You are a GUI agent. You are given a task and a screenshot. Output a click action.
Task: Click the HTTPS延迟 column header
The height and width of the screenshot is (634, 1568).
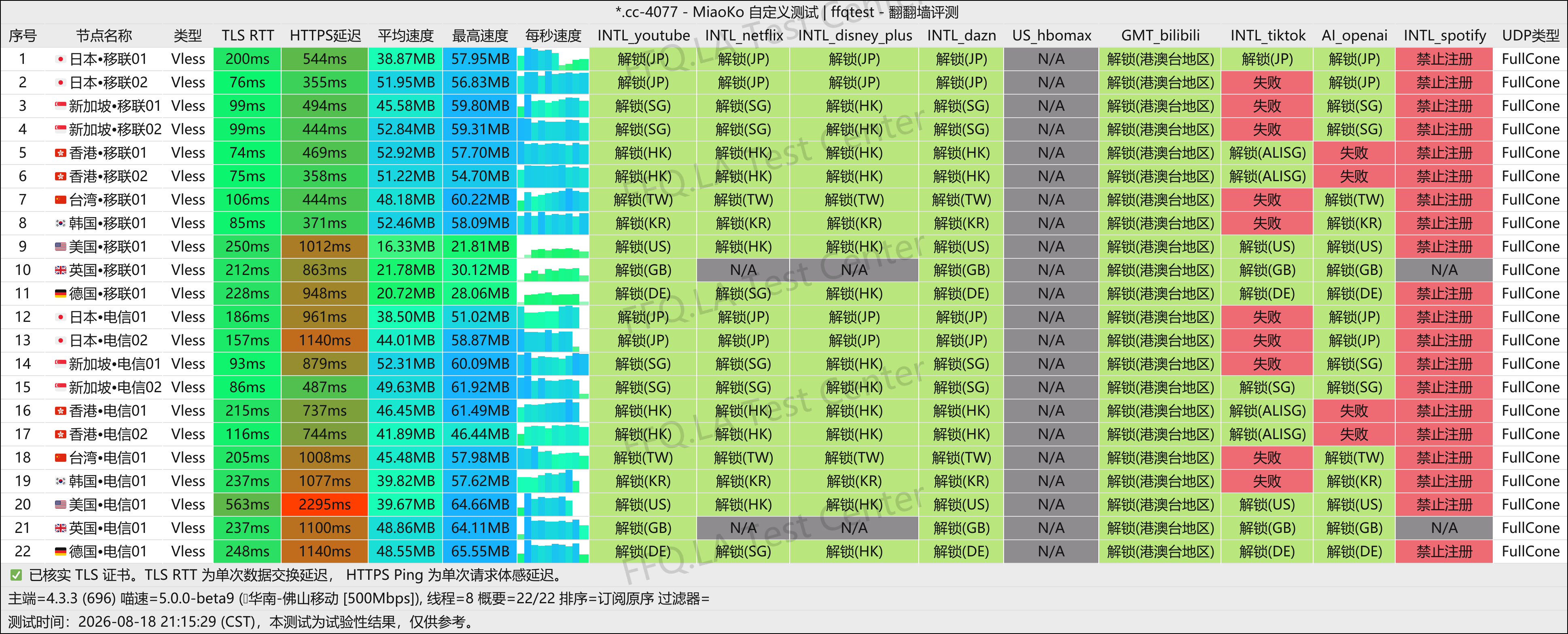325,36
